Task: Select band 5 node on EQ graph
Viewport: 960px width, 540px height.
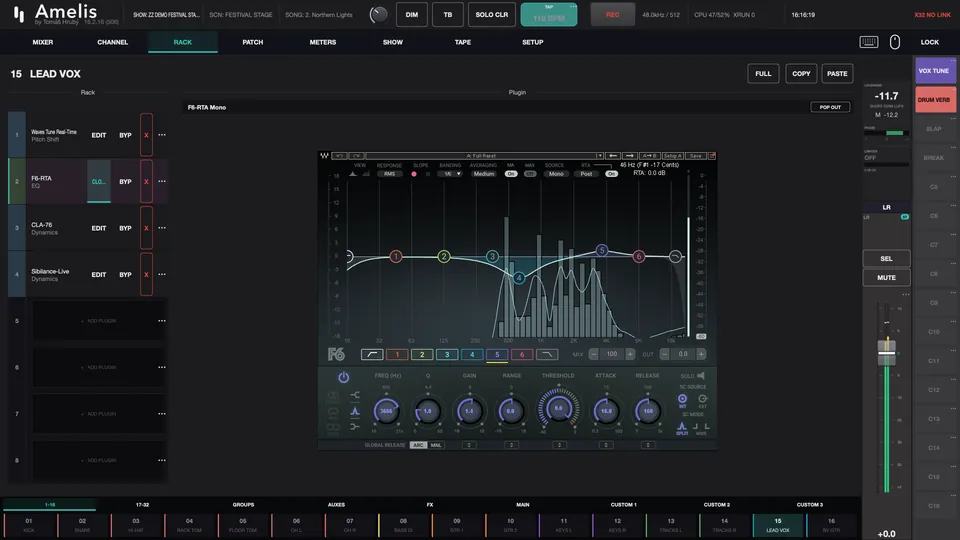Action: (x=602, y=250)
